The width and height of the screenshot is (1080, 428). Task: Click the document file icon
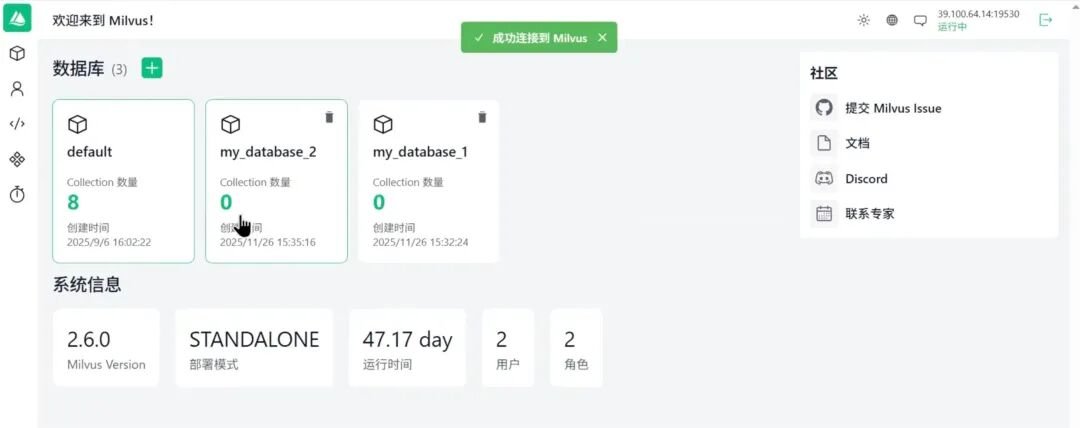click(824, 143)
